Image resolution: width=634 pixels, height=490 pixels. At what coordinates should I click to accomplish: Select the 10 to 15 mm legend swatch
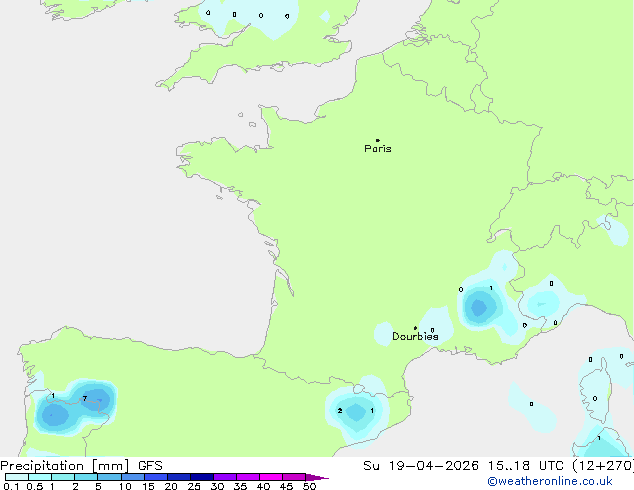click(132, 477)
